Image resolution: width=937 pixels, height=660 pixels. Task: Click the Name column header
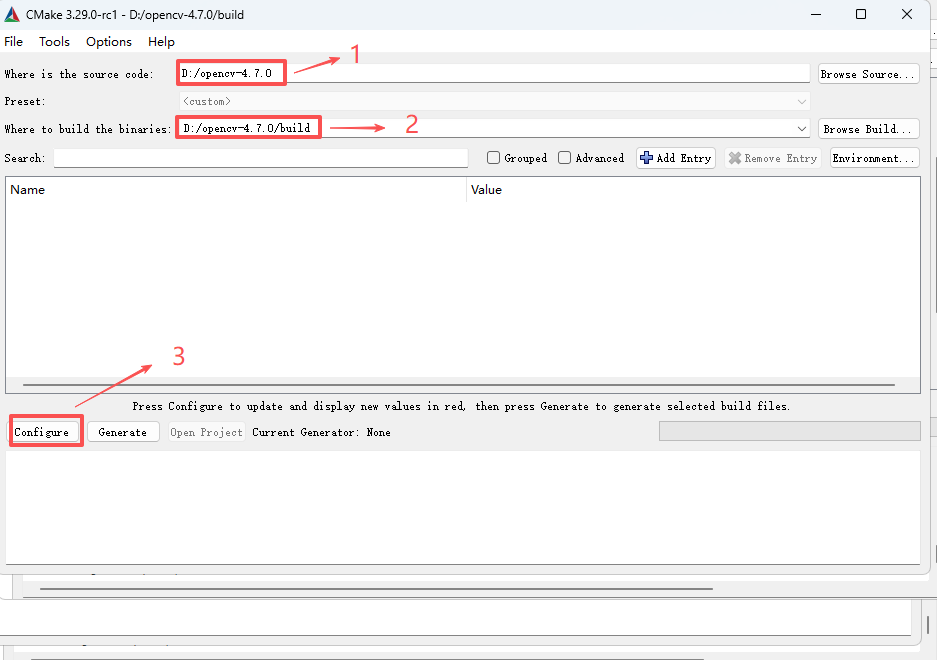[236, 190]
